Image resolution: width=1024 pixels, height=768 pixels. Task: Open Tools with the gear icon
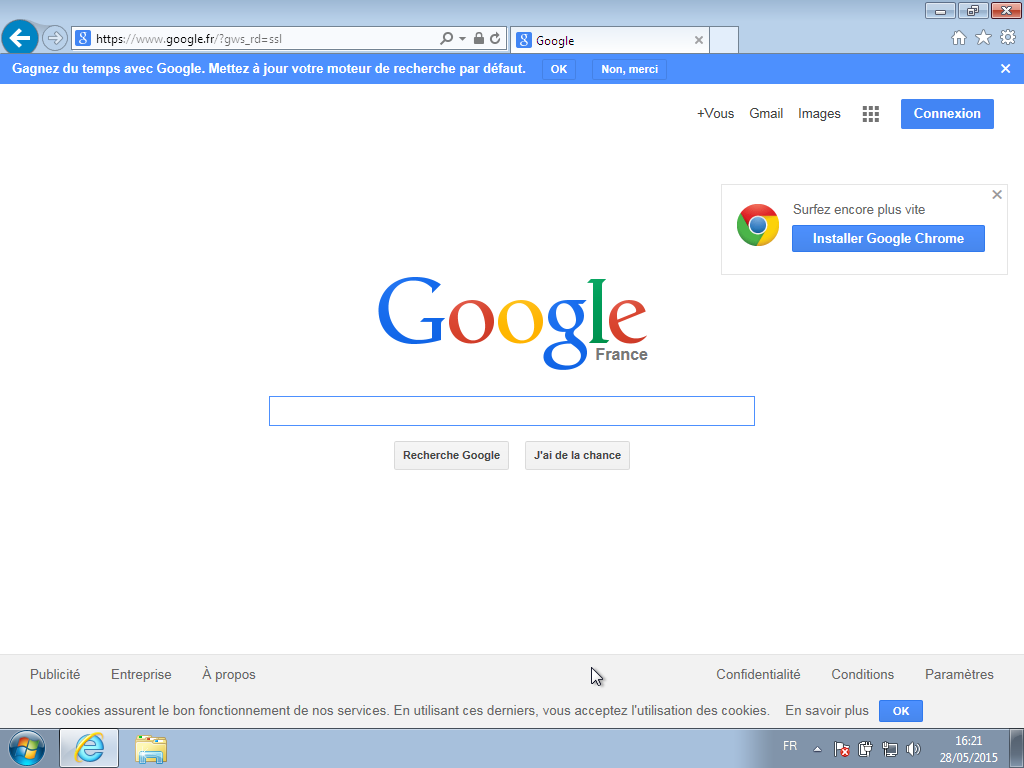[1008, 38]
